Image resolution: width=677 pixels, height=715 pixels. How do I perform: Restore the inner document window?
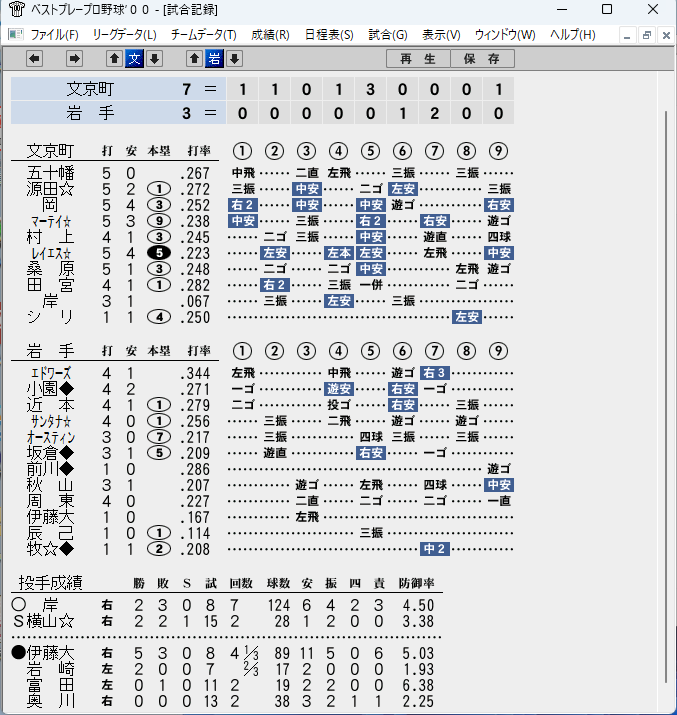click(646, 35)
